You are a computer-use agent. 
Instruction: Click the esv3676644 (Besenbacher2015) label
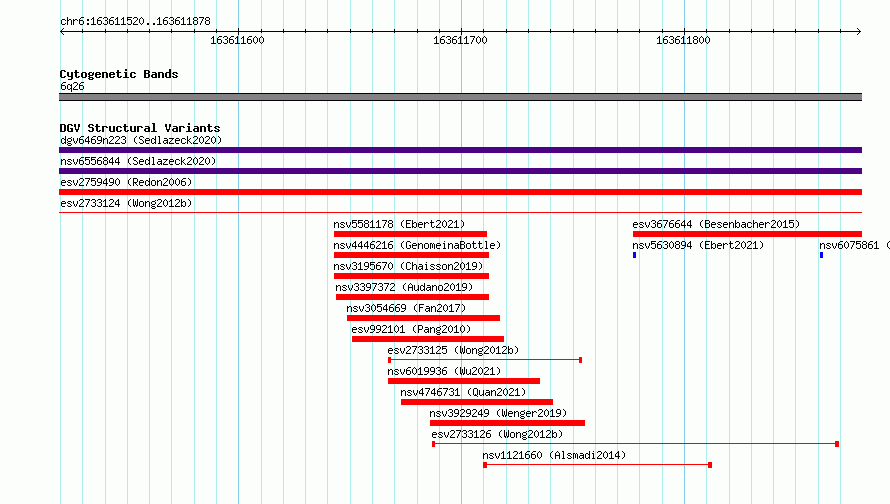pos(716,224)
